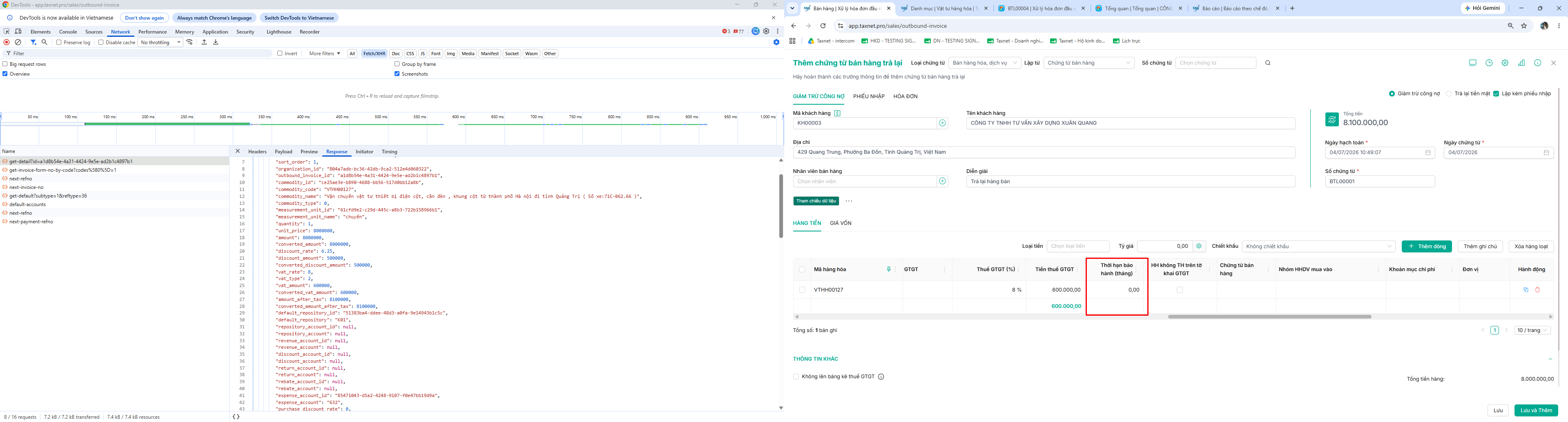This screenshot has width=1568, height=422.
Task: Click the Thêm dòng button
Action: point(1426,246)
